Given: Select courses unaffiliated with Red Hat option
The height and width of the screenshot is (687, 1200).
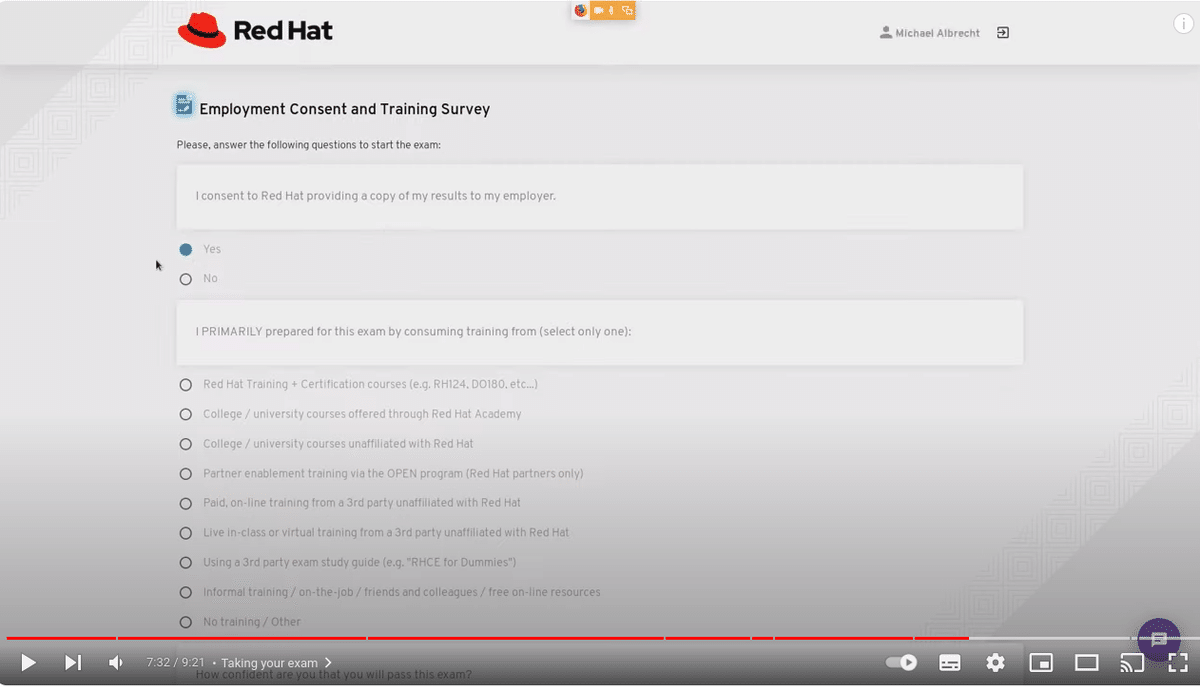Looking at the screenshot, I should coord(185,444).
